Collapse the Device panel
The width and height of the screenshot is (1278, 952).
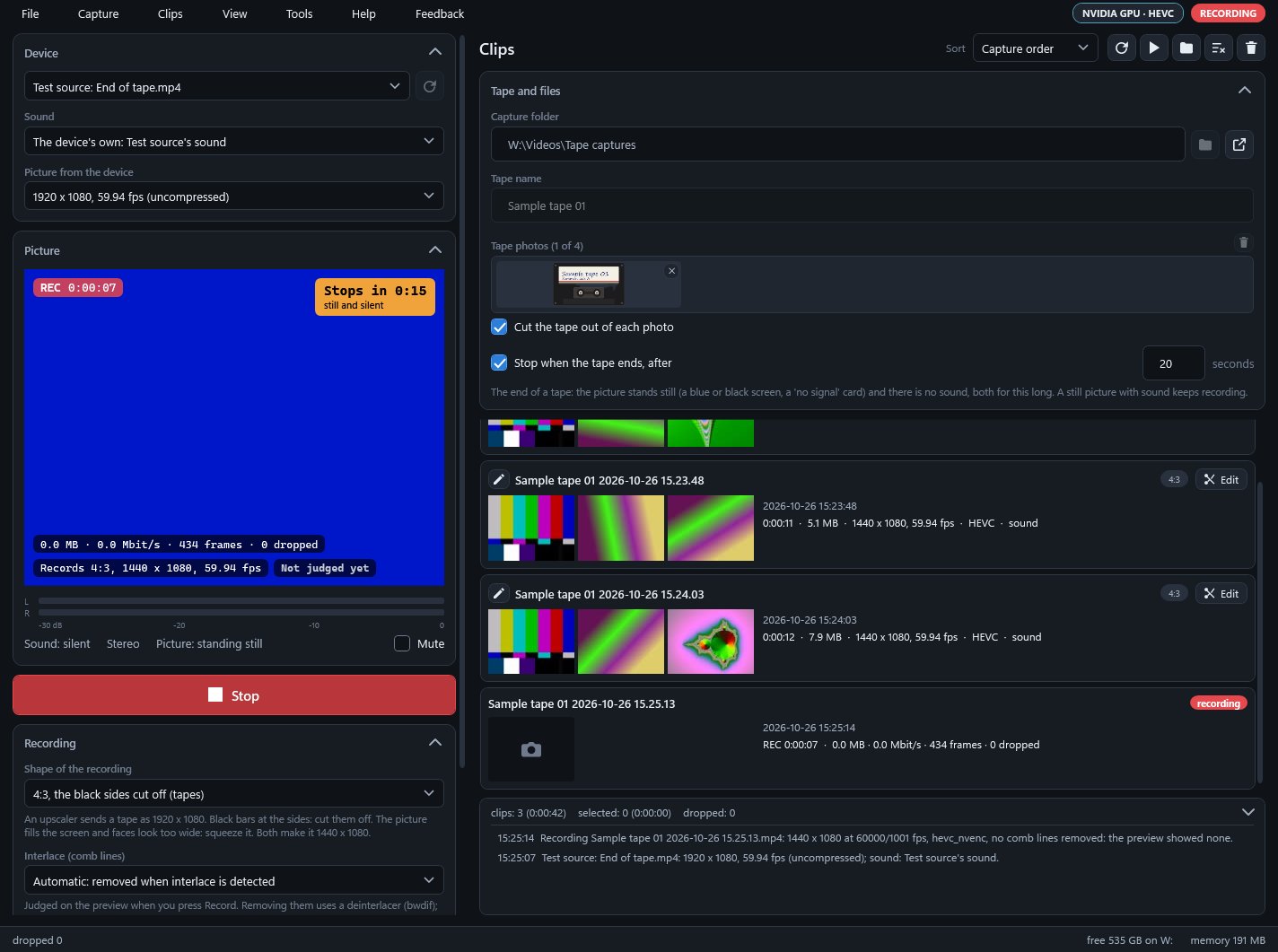tap(435, 52)
